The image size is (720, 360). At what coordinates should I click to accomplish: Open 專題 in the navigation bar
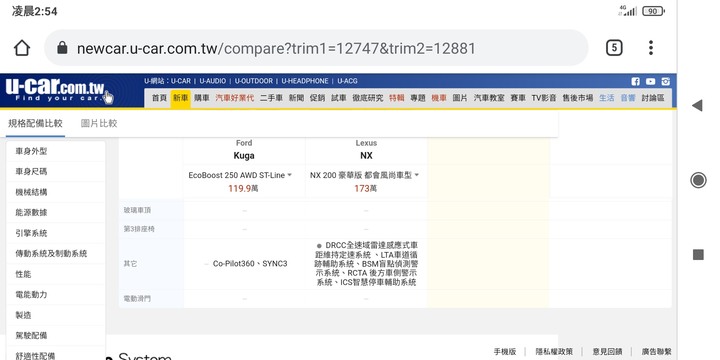click(418, 98)
